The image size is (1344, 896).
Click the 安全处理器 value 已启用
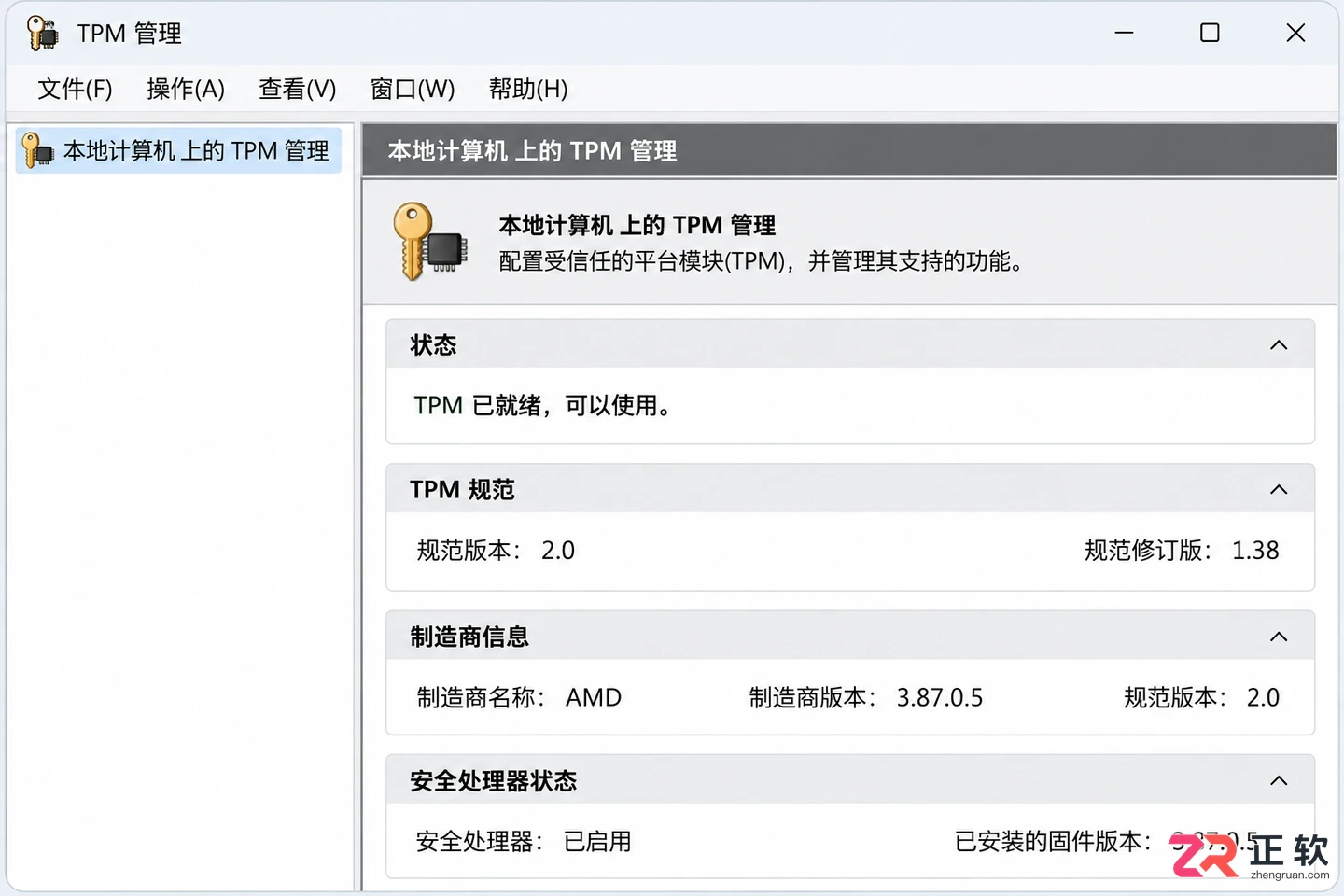tap(598, 842)
